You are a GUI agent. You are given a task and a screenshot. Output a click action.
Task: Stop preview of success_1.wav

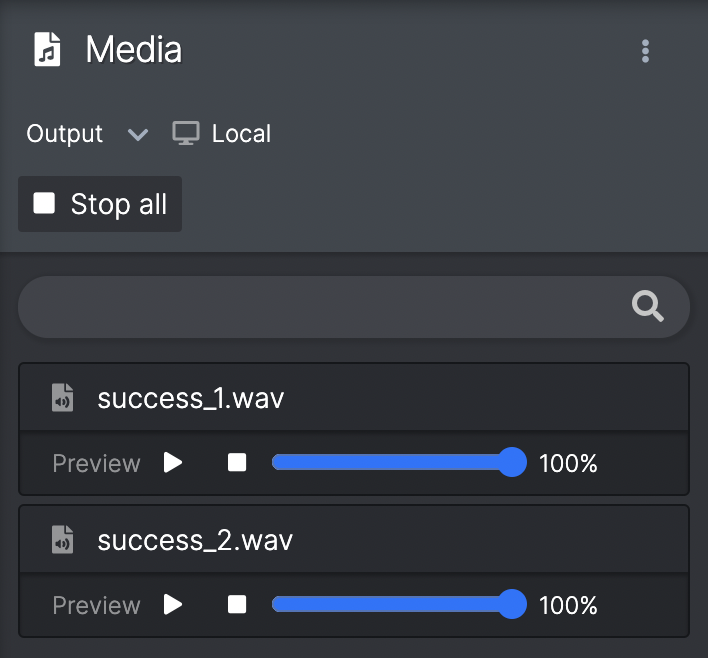pyautogui.click(x=237, y=462)
